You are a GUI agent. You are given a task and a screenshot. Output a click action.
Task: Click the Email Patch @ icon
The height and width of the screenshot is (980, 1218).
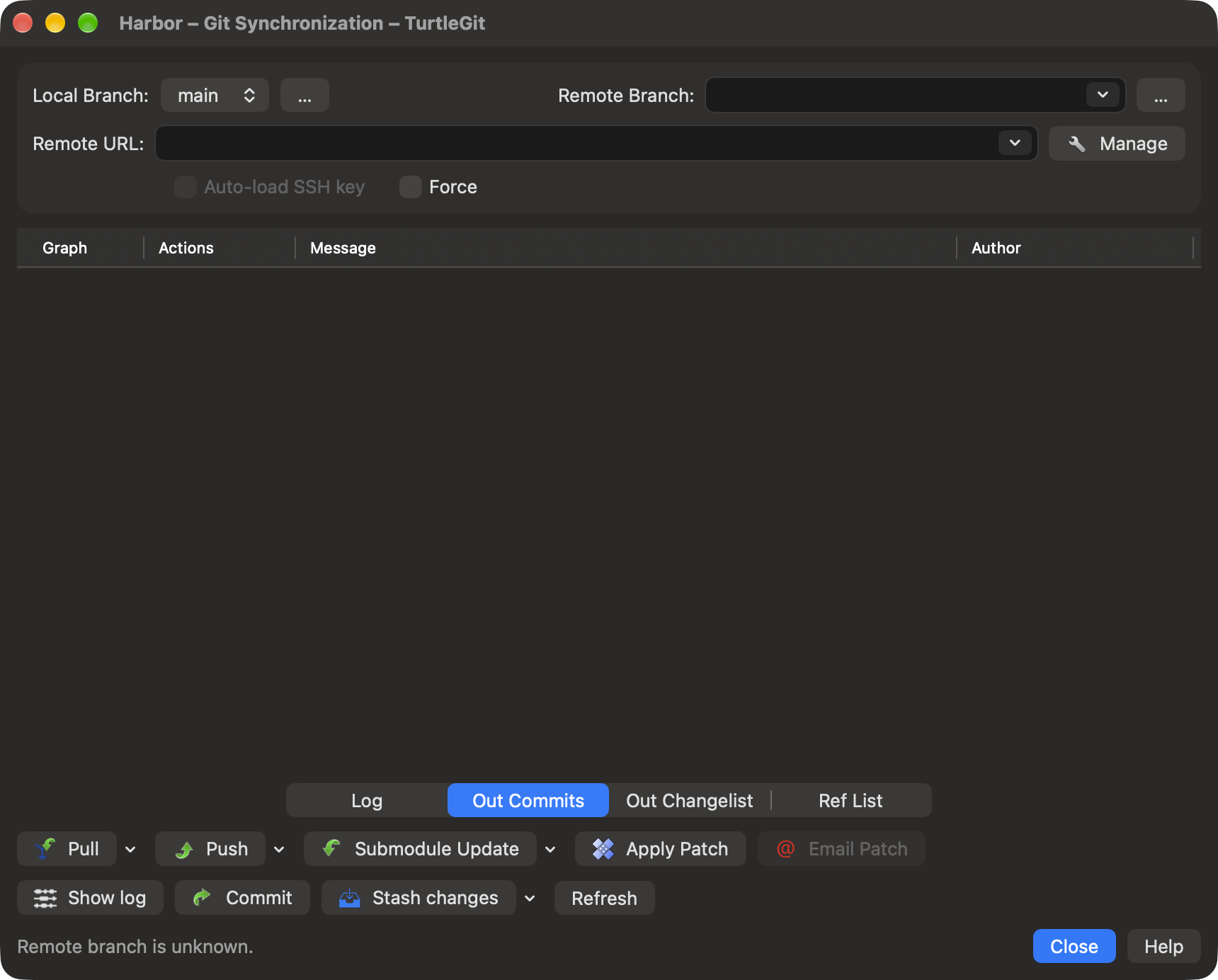point(786,848)
